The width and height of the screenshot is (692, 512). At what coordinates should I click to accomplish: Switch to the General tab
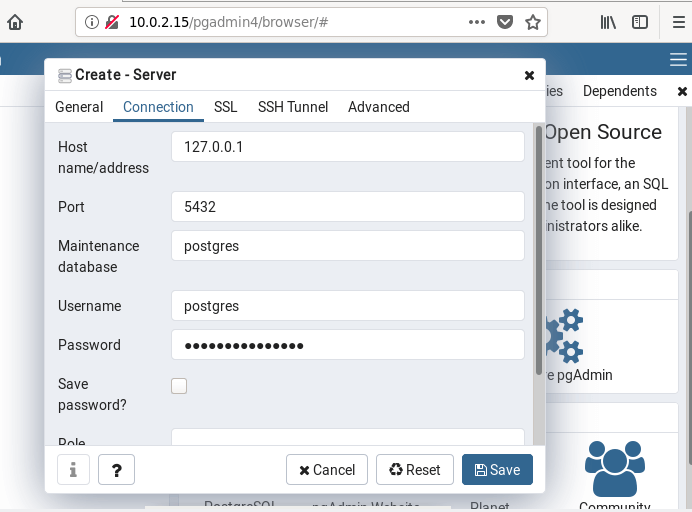79,107
